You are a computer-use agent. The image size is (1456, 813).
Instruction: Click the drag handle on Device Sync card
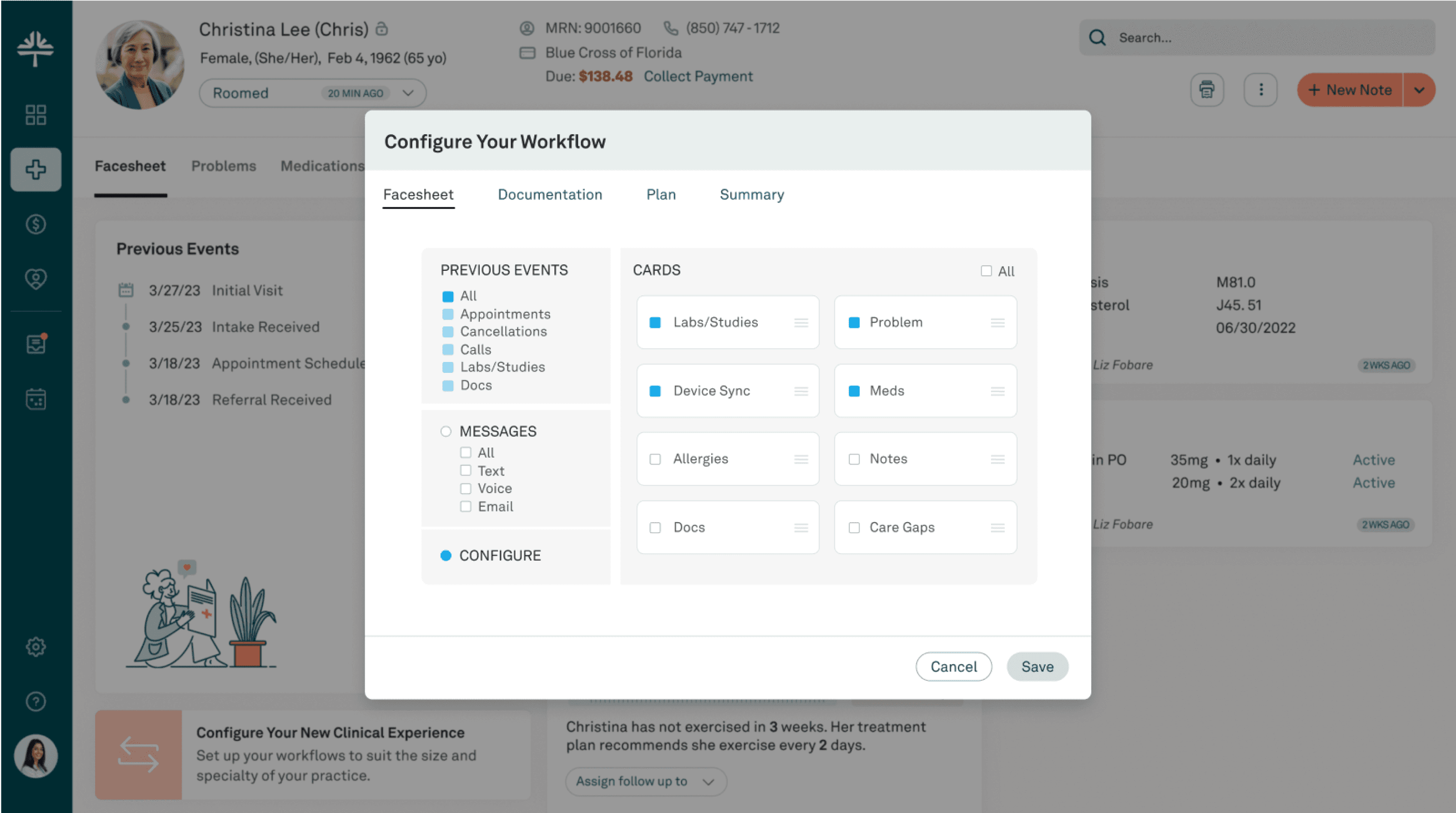pos(801,391)
